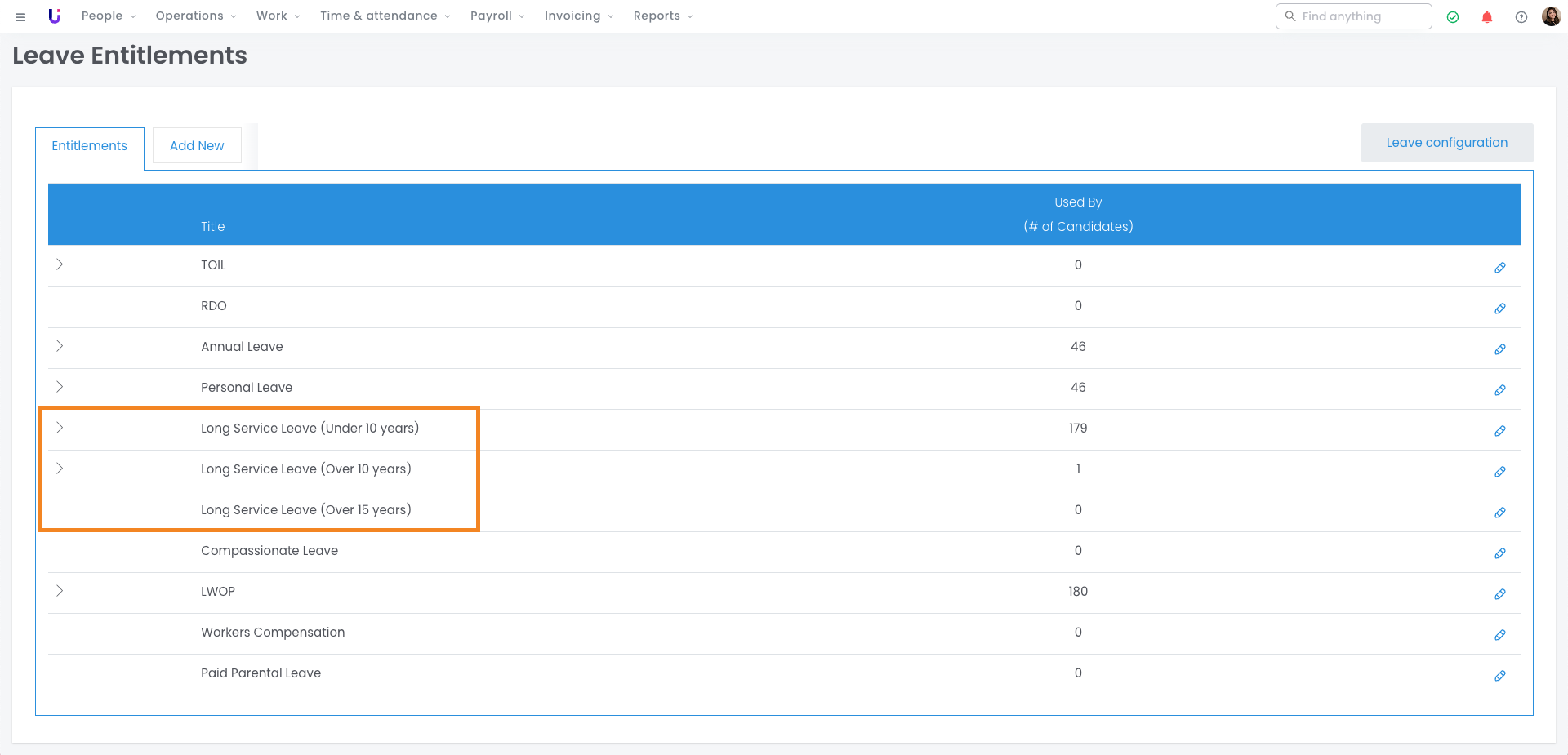The image size is (1568, 755).
Task: Open the Payroll dropdown menu
Action: (x=497, y=16)
